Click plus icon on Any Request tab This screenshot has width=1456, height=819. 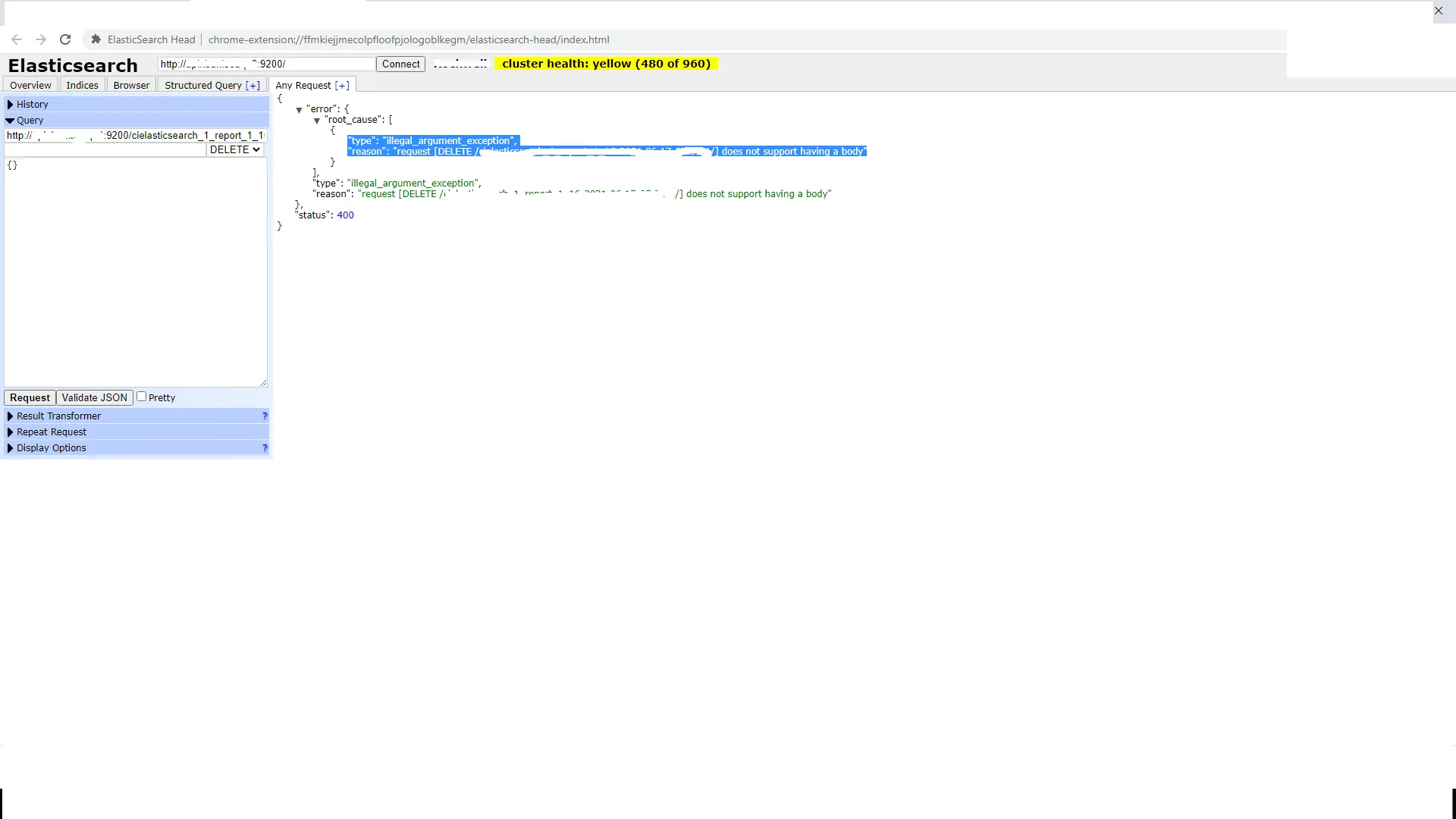[342, 86]
